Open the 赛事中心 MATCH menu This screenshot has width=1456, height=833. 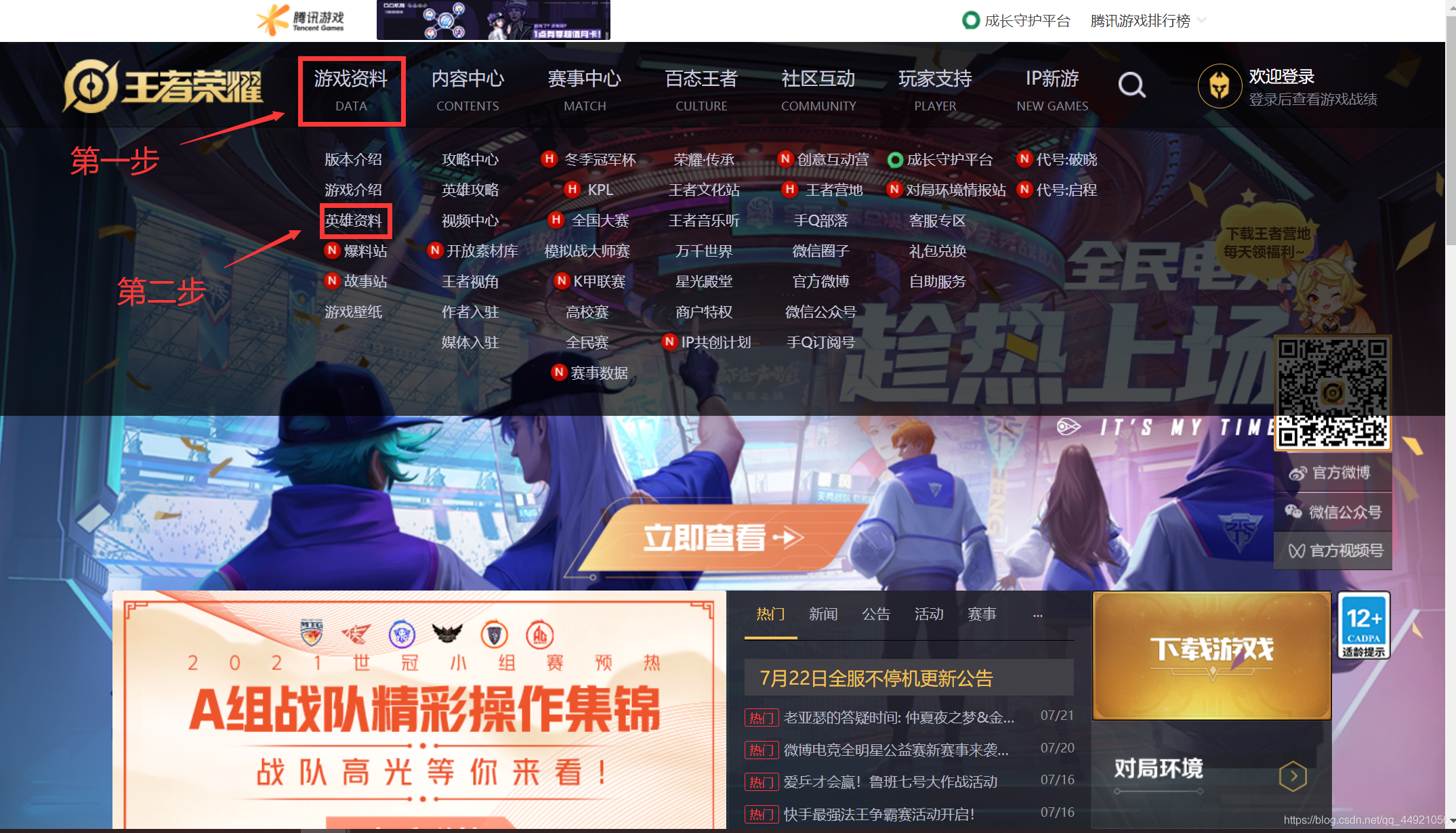tap(585, 90)
